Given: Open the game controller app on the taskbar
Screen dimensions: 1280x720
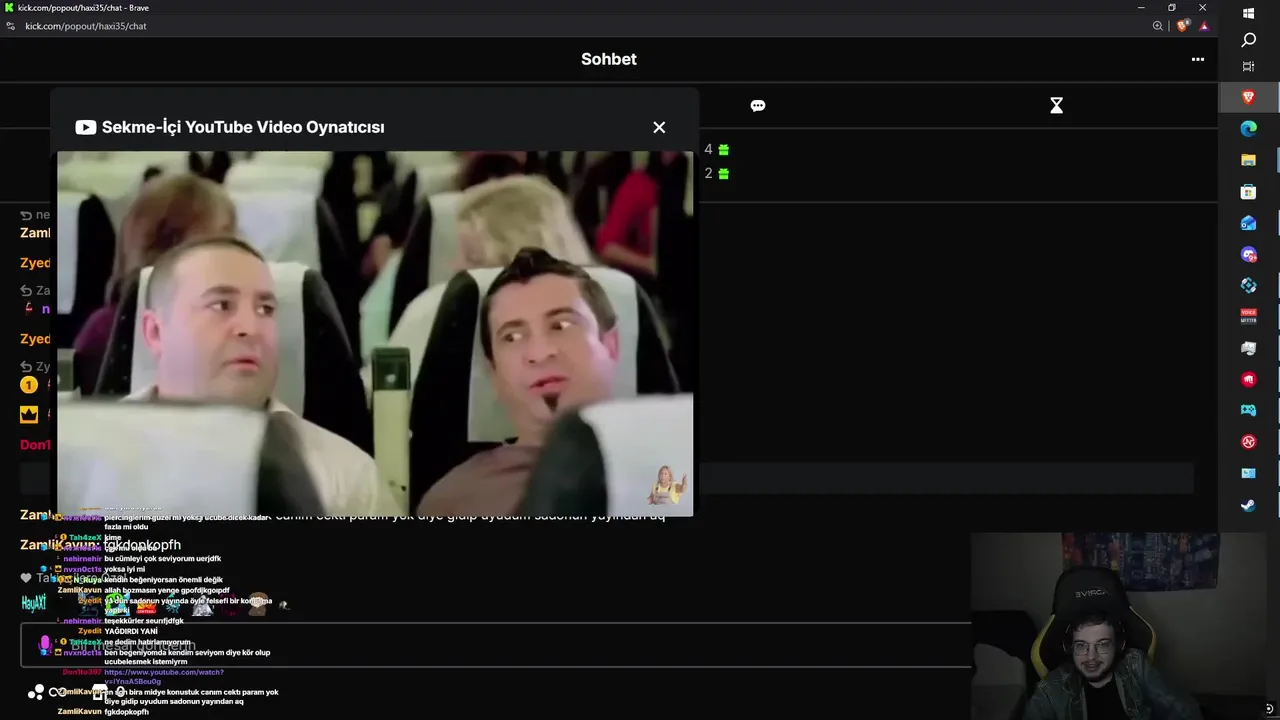Looking at the screenshot, I should (x=1248, y=410).
